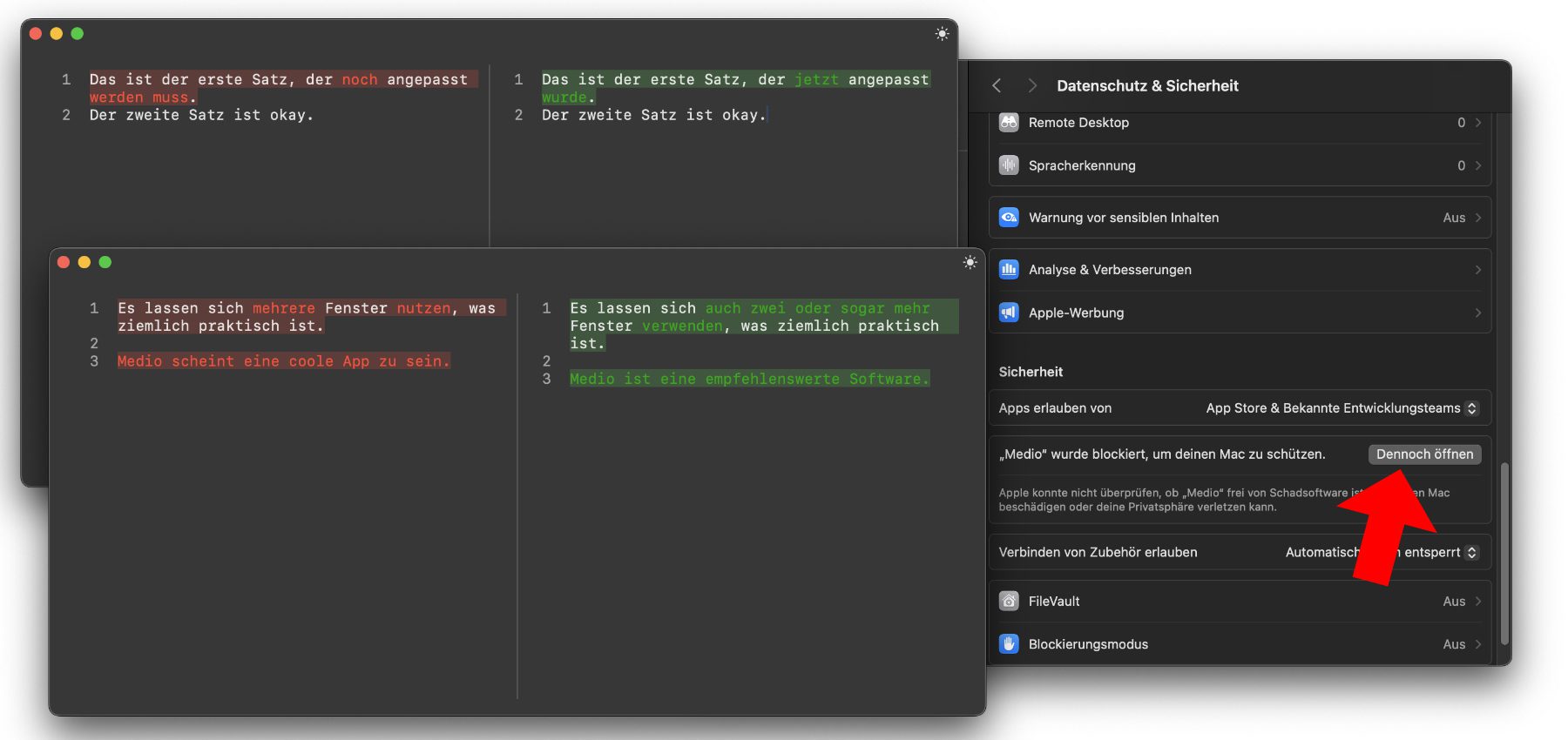The image size is (1568, 740).
Task: Expand the Remote Desktop row chevron
Action: [1477, 123]
